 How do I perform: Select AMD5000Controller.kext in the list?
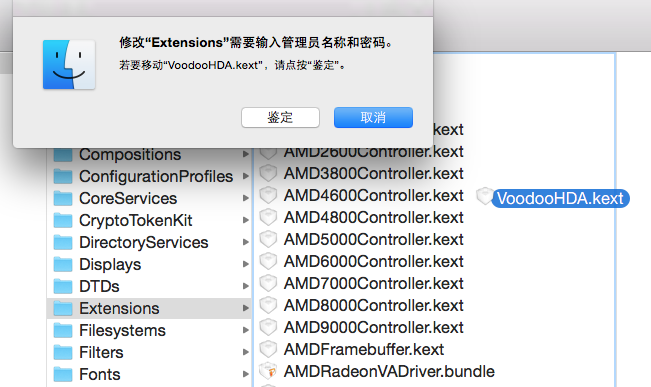pos(373,240)
